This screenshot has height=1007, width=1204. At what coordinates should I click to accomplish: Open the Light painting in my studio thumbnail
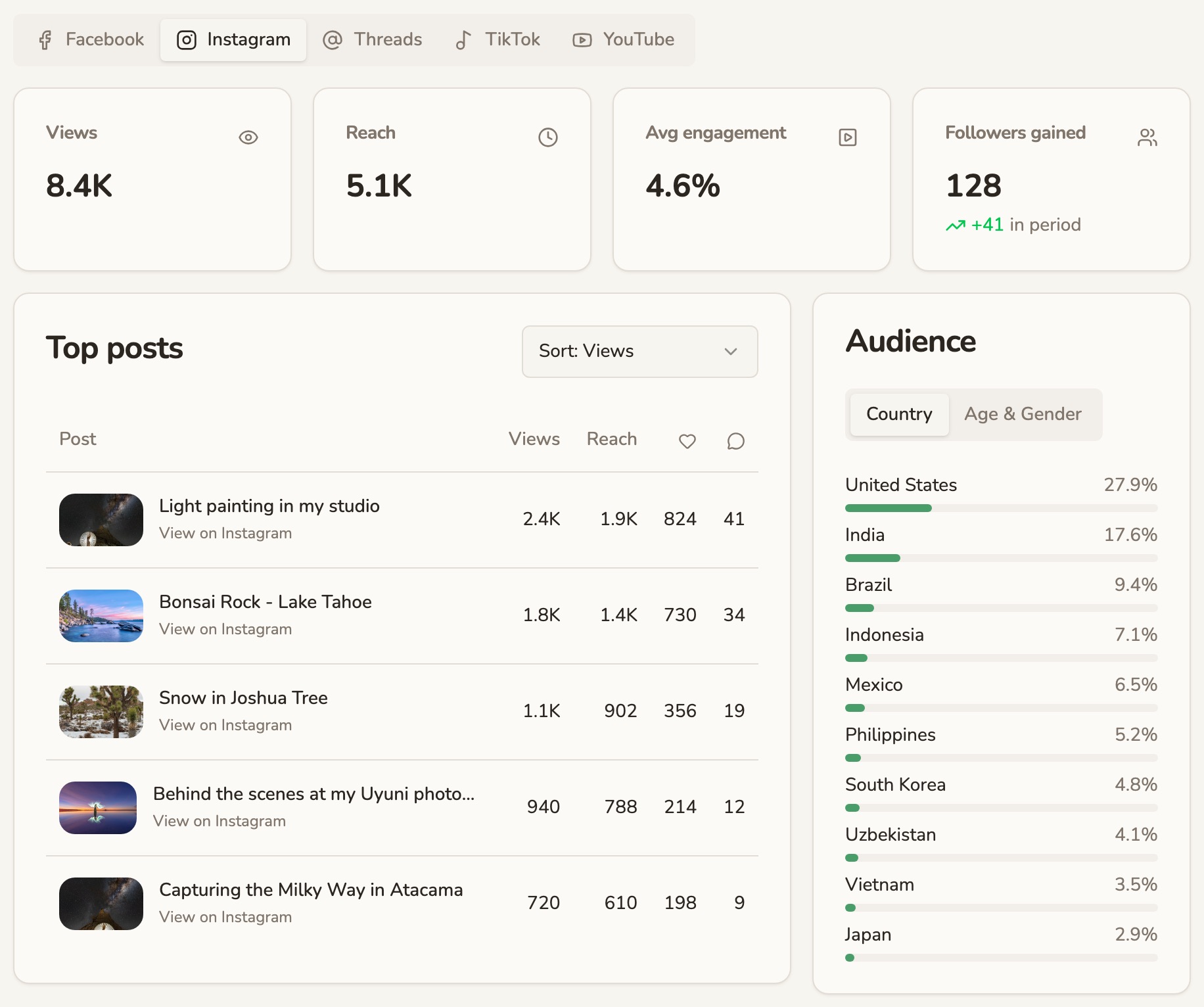tap(101, 520)
